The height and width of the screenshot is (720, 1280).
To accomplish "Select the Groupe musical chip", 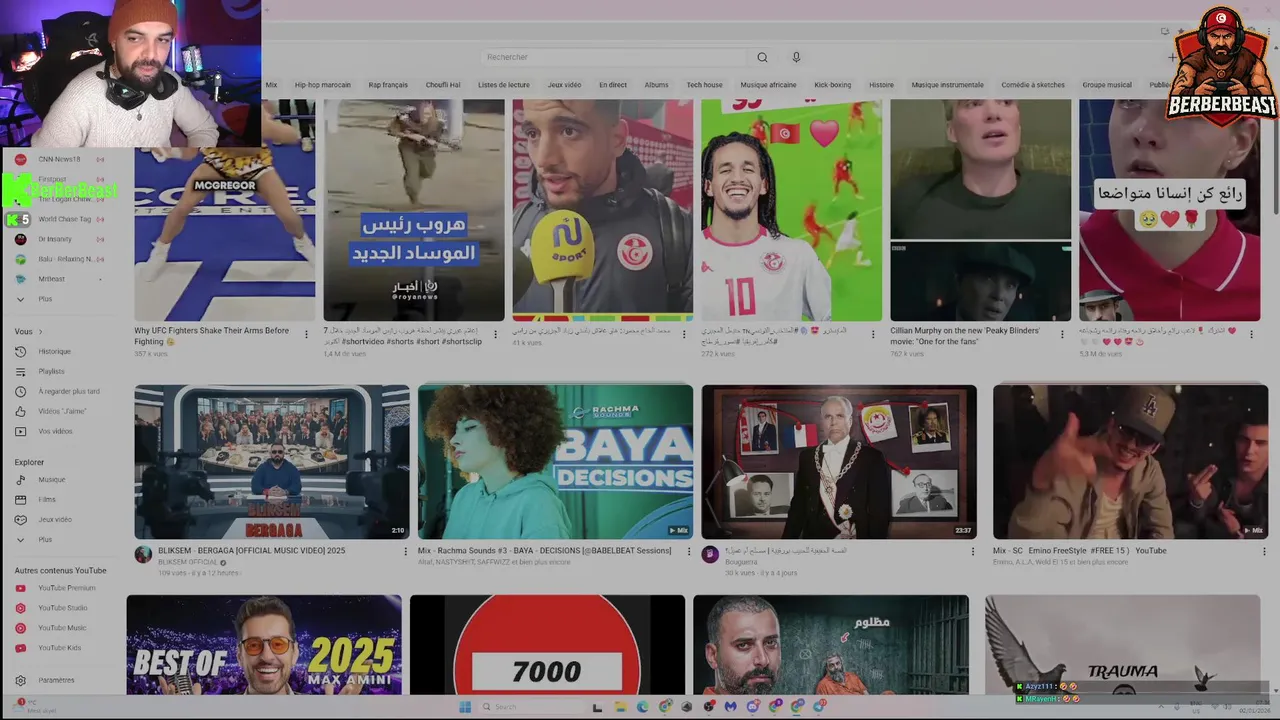I will (1107, 85).
